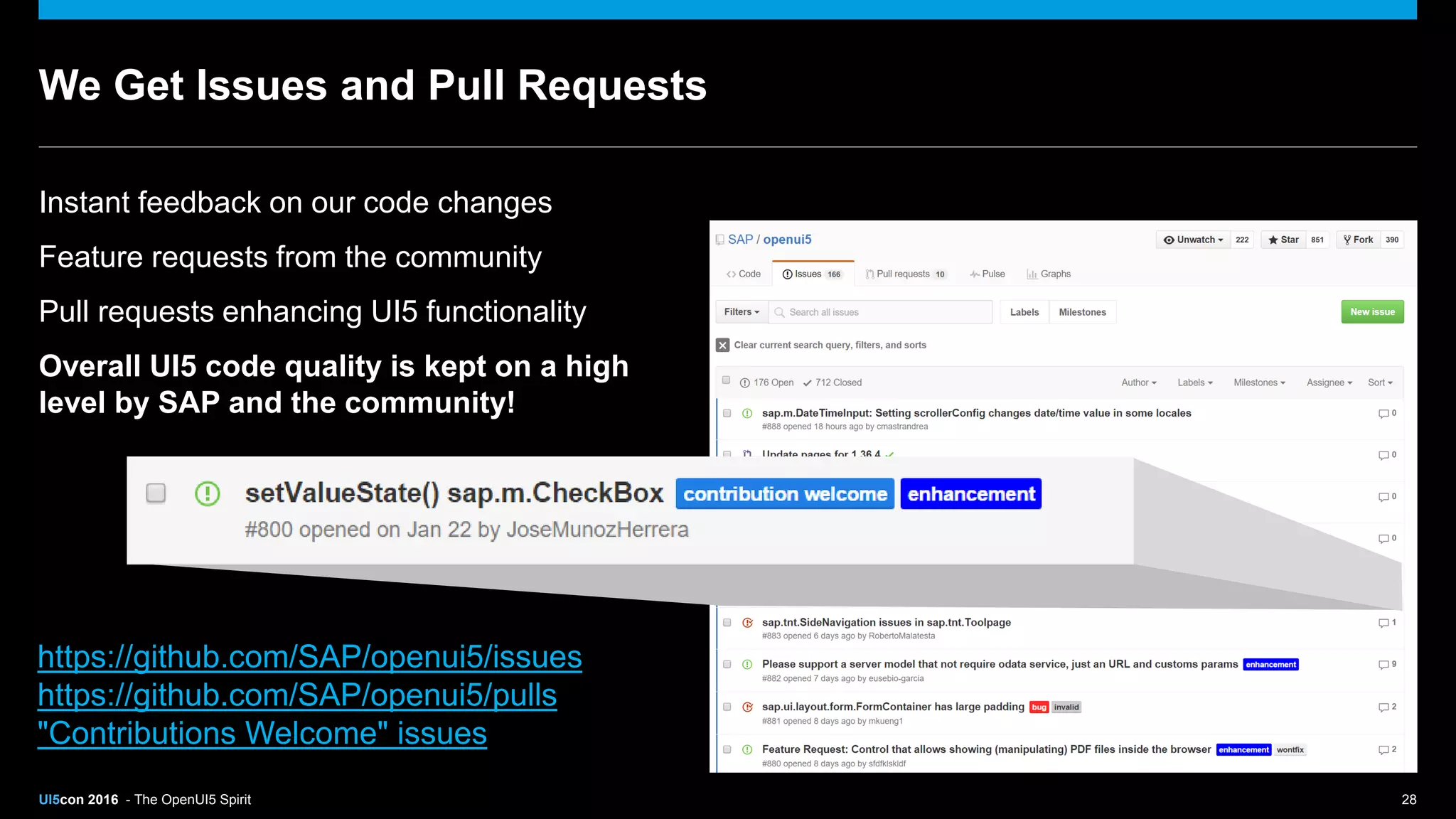The height and width of the screenshot is (819, 1456).
Task: Switch to the Pulse tab
Action: pyautogui.click(x=987, y=274)
